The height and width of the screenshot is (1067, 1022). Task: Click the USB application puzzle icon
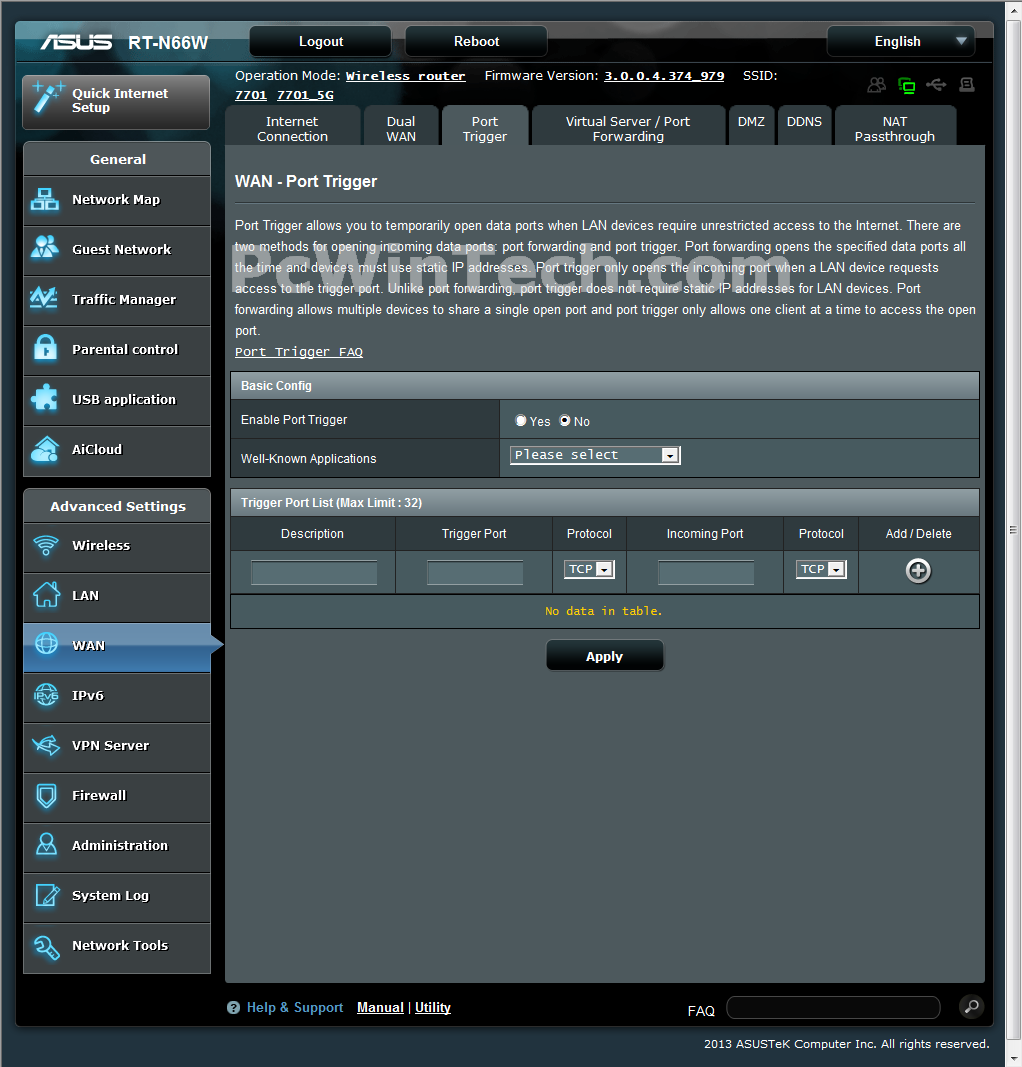45,398
